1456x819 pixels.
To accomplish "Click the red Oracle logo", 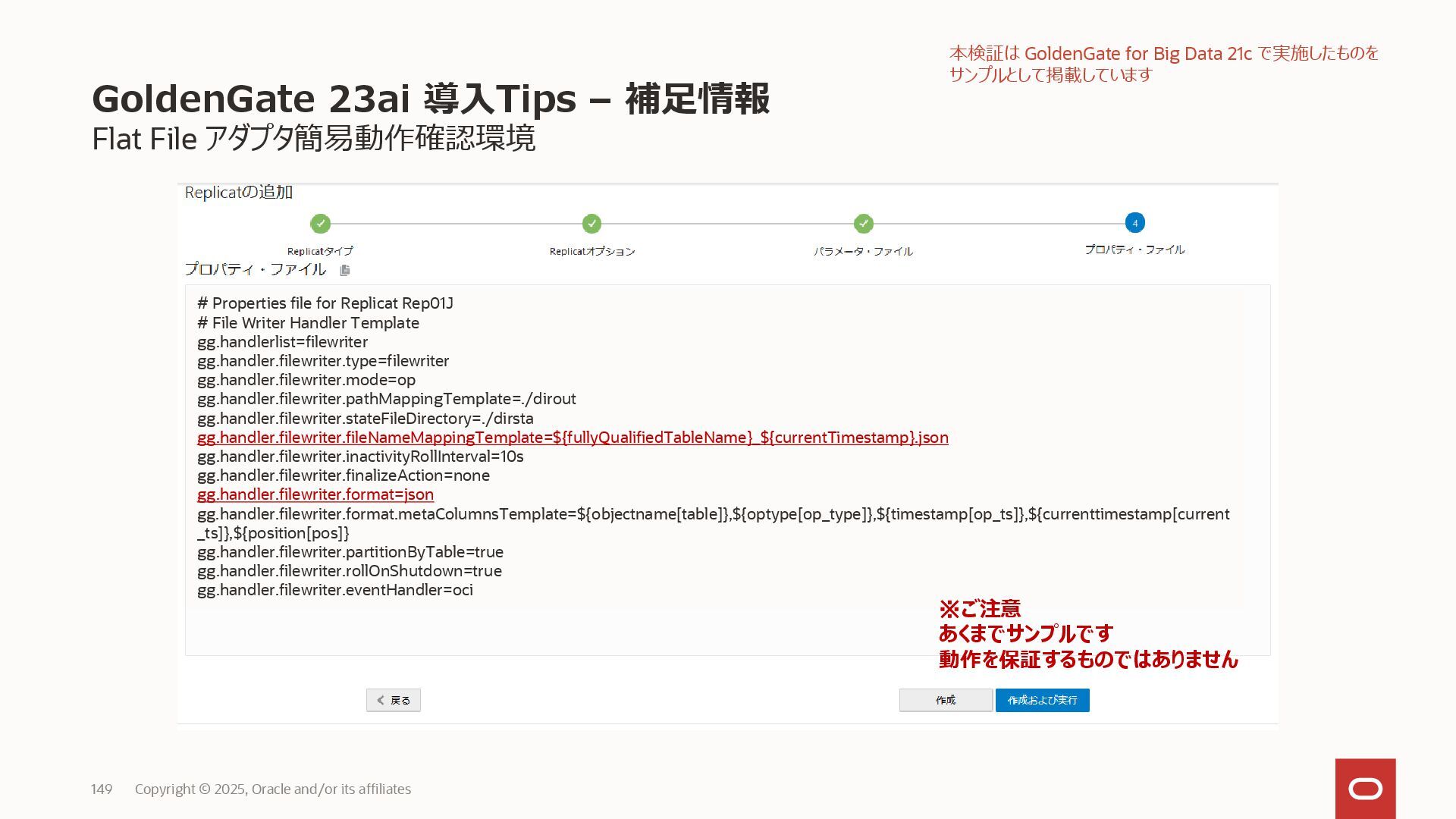I will (x=1365, y=789).
